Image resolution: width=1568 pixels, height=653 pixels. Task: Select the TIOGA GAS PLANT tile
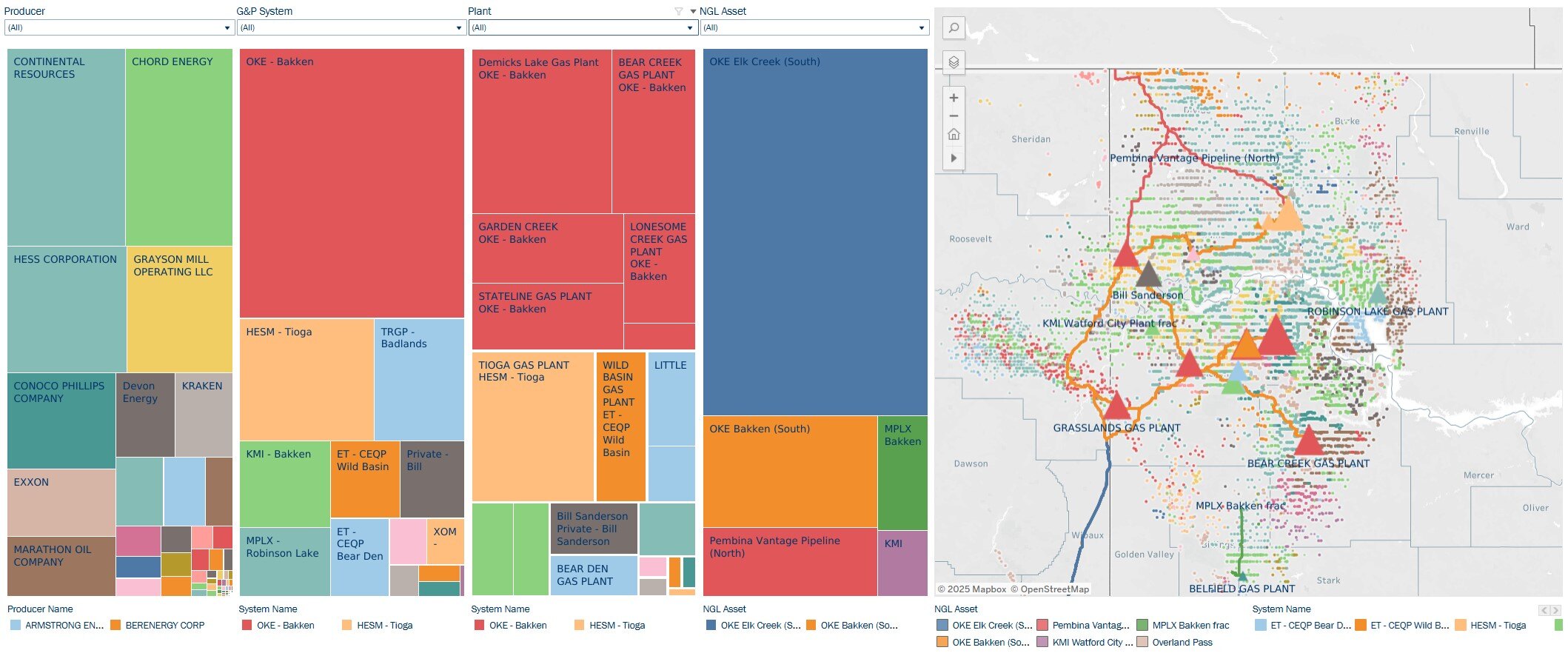533,426
